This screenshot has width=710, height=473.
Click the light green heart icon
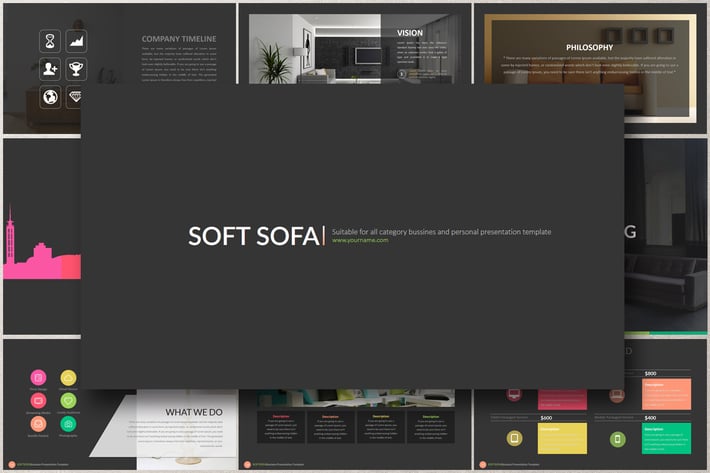pyautogui.click(x=68, y=401)
